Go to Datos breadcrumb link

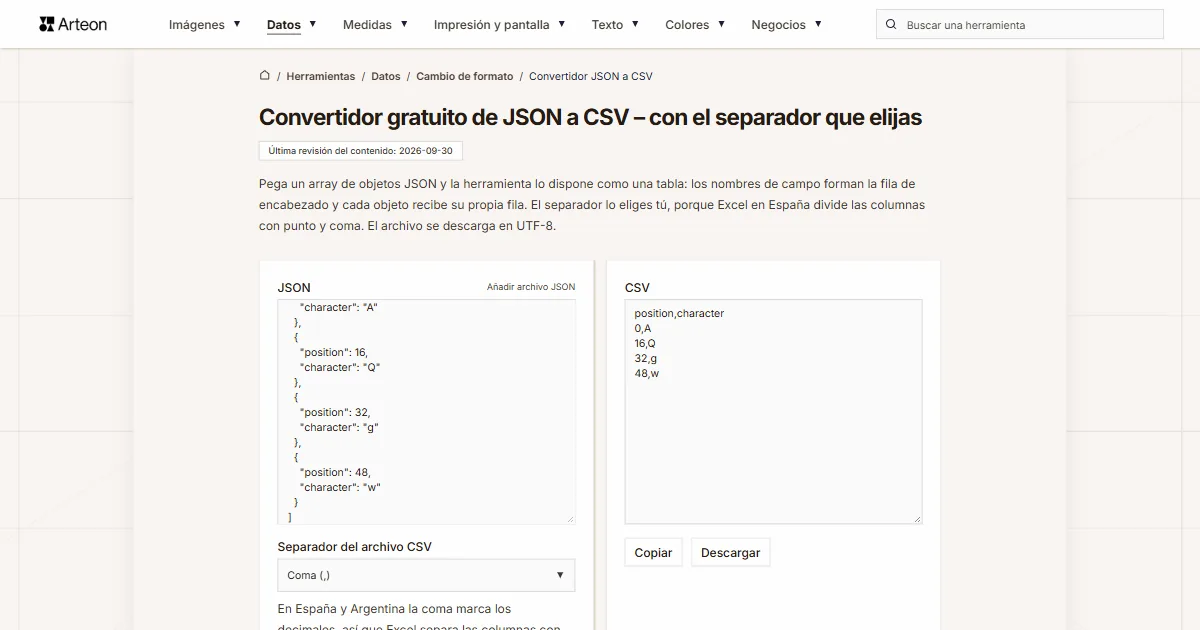coord(386,76)
